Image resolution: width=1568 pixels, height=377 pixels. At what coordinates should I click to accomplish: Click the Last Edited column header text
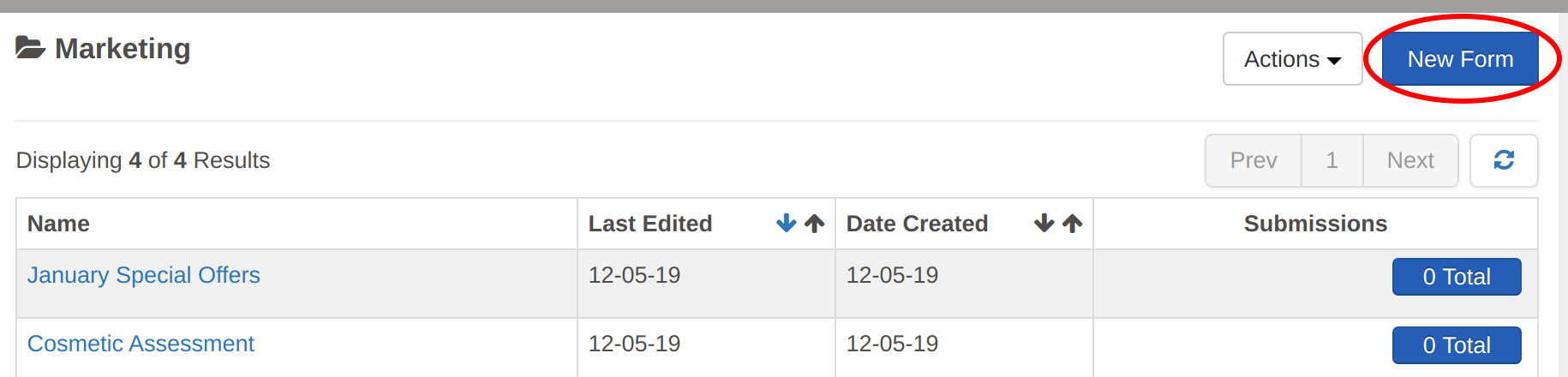[x=650, y=224]
